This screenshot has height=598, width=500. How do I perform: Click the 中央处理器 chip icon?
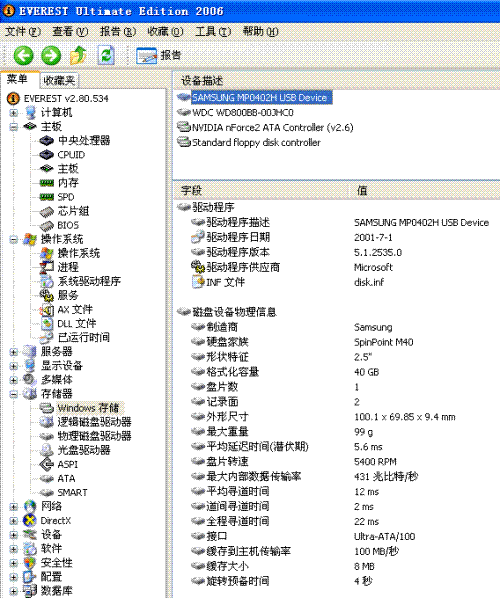tap(47, 141)
